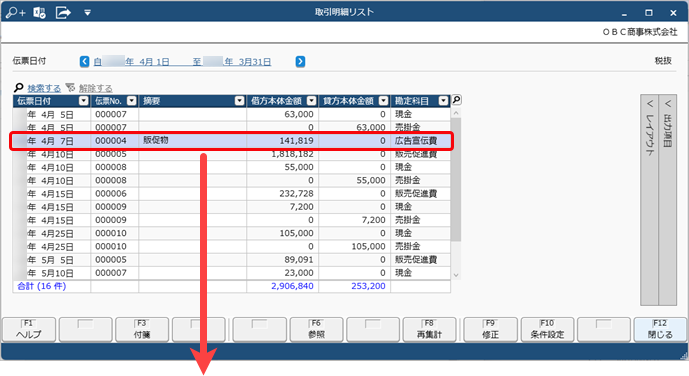Screen dimensions: 689x376
Task: Click the F6 参照 button
Action: point(316,329)
